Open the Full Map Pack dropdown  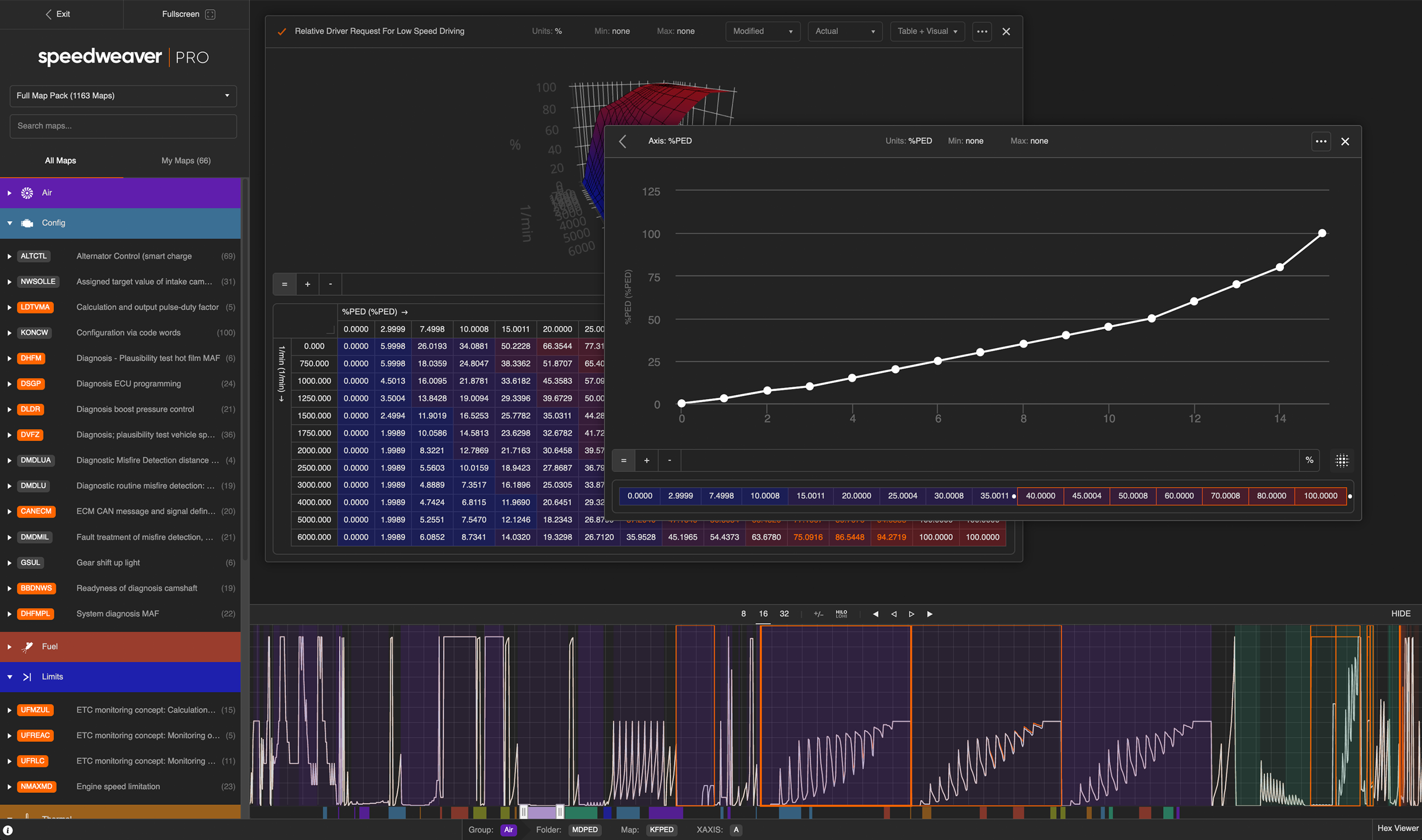click(x=123, y=96)
